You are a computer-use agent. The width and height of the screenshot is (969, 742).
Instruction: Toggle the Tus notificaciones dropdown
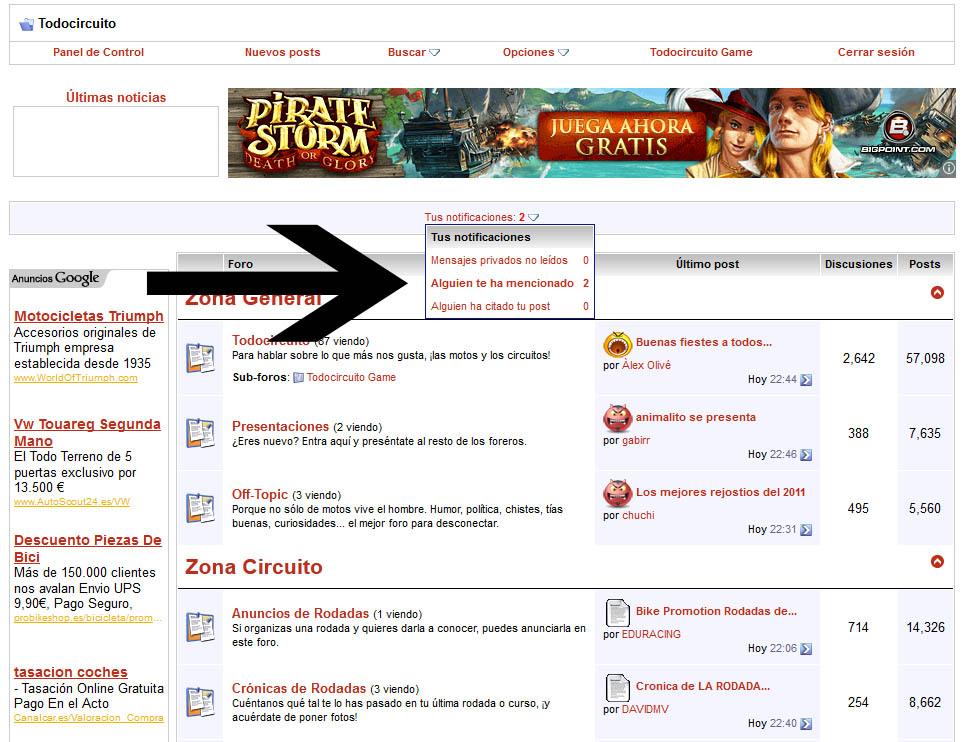click(x=481, y=217)
